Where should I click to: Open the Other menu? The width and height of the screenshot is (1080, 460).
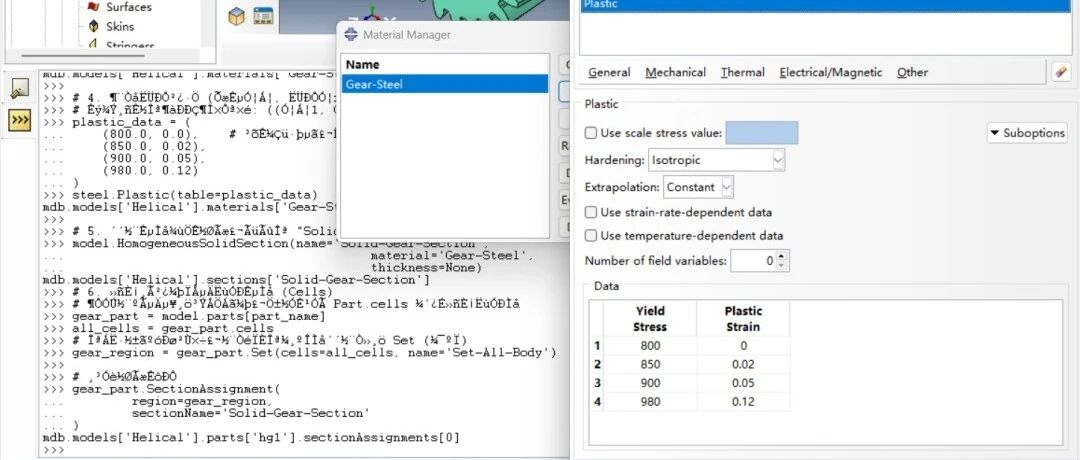[x=912, y=72]
